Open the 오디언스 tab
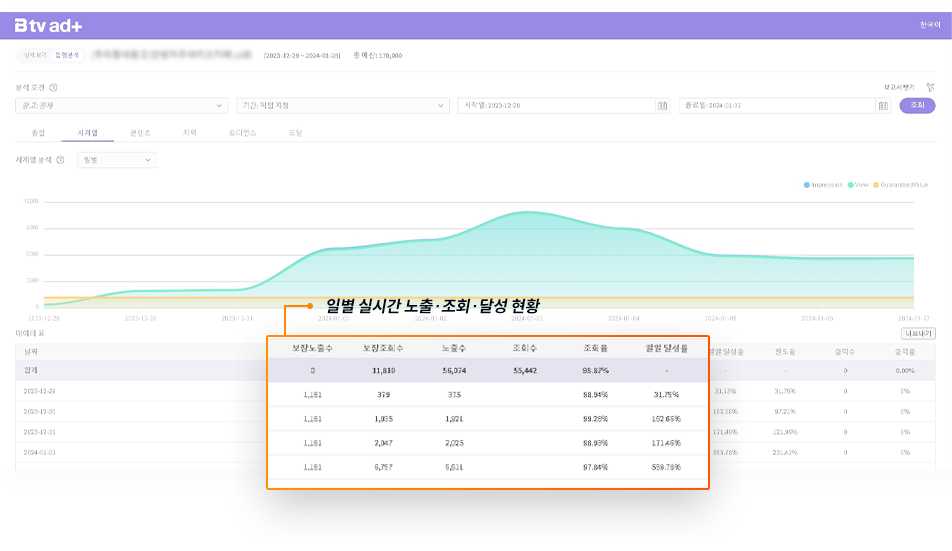The image size is (952, 551). pyautogui.click(x=243, y=133)
